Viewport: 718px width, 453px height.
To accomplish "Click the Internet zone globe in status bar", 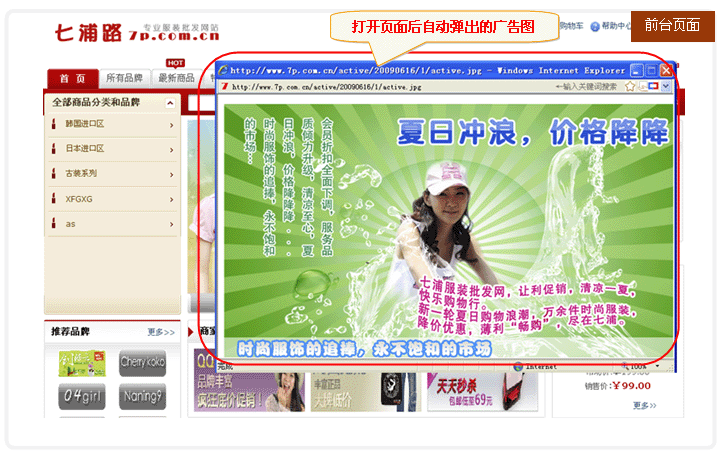I will click(518, 366).
